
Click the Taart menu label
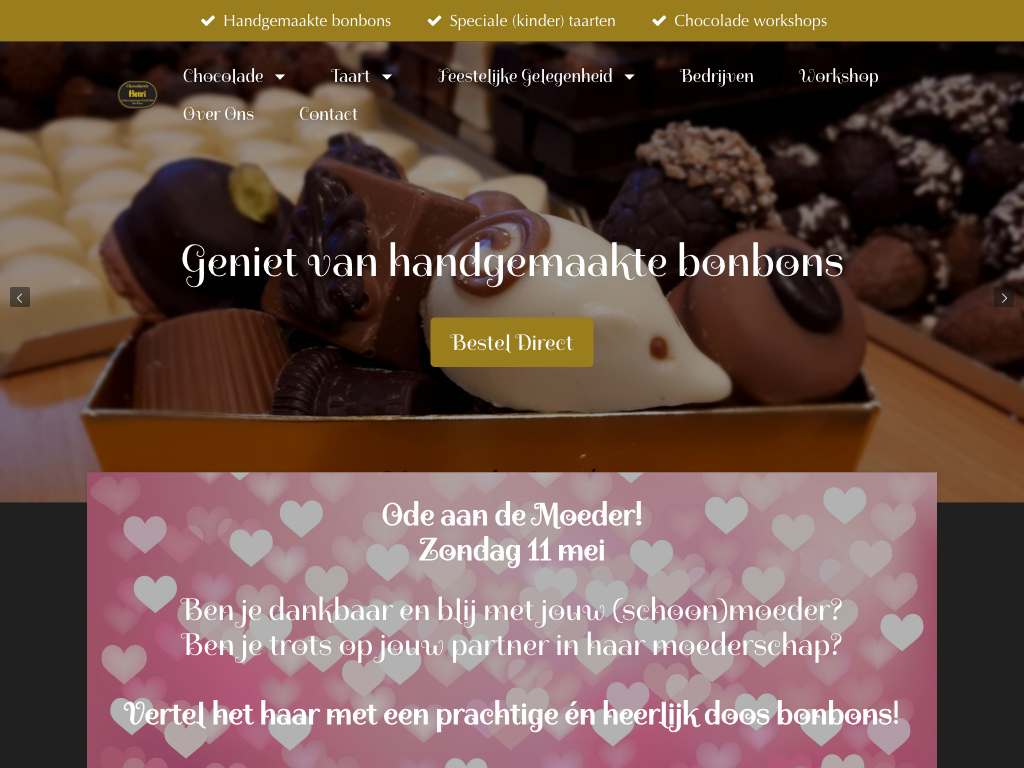pyautogui.click(x=350, y=76)
